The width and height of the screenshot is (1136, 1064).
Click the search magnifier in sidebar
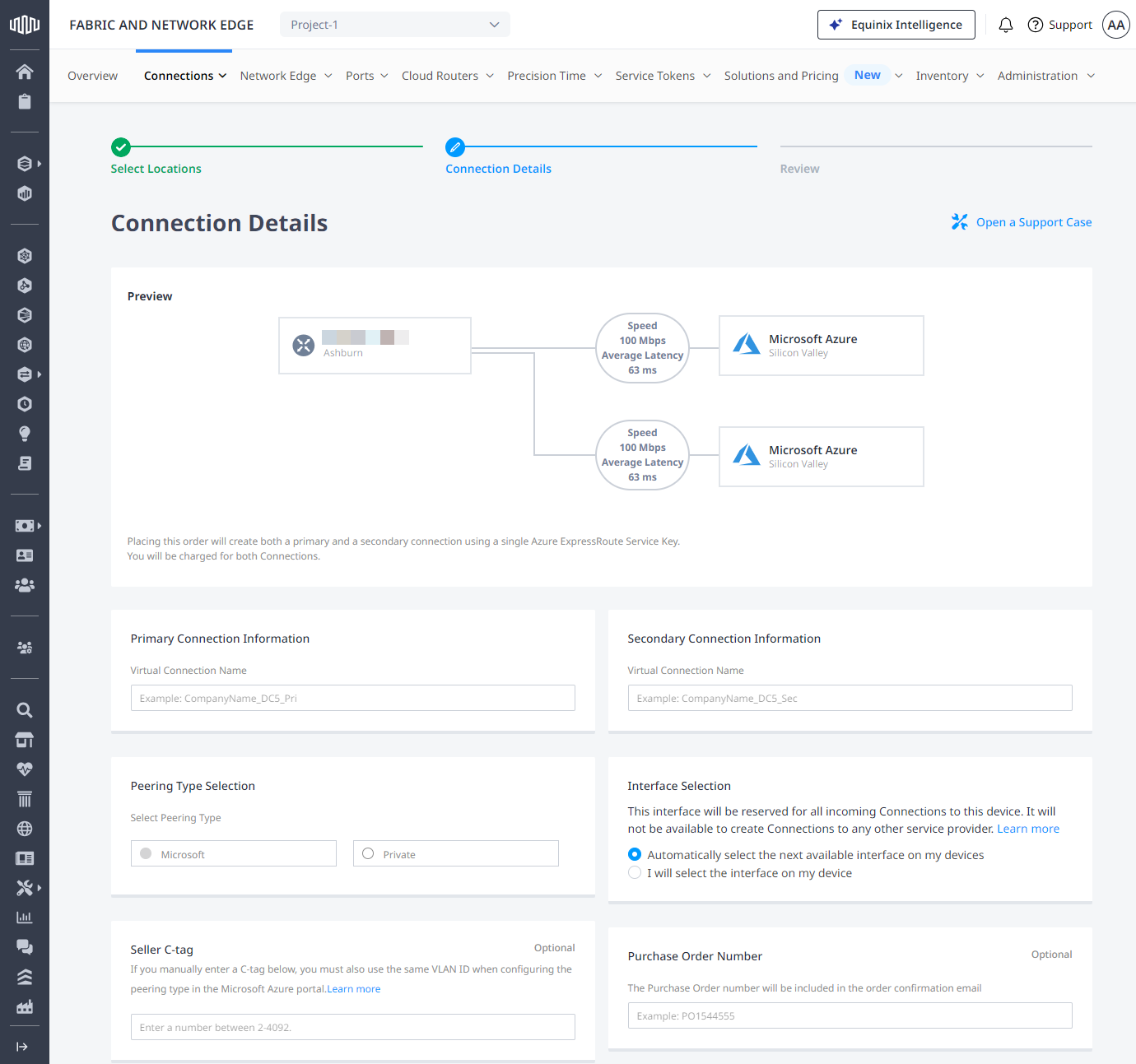[25, 710]
